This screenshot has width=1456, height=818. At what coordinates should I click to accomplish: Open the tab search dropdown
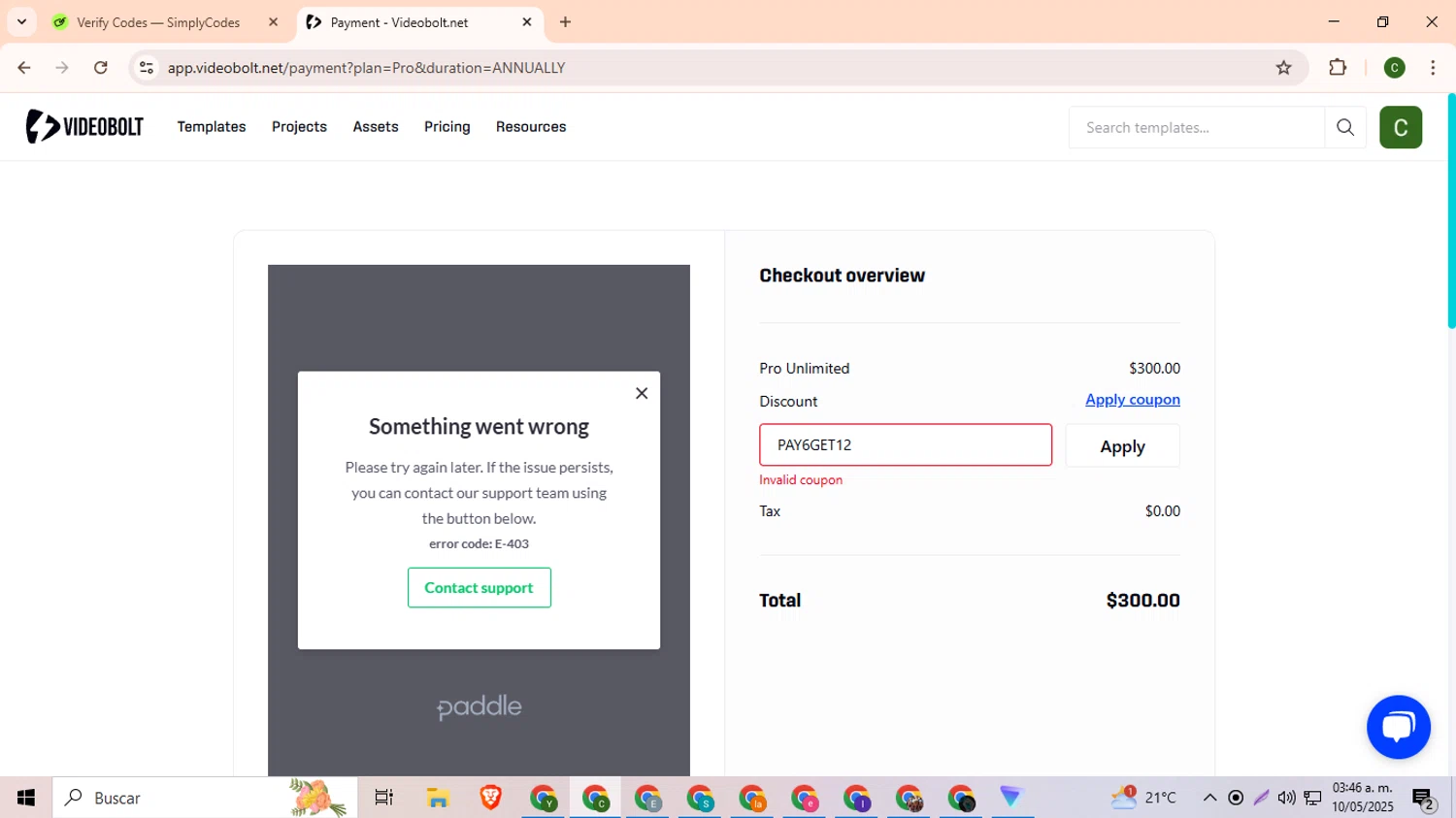click(21, 22)
